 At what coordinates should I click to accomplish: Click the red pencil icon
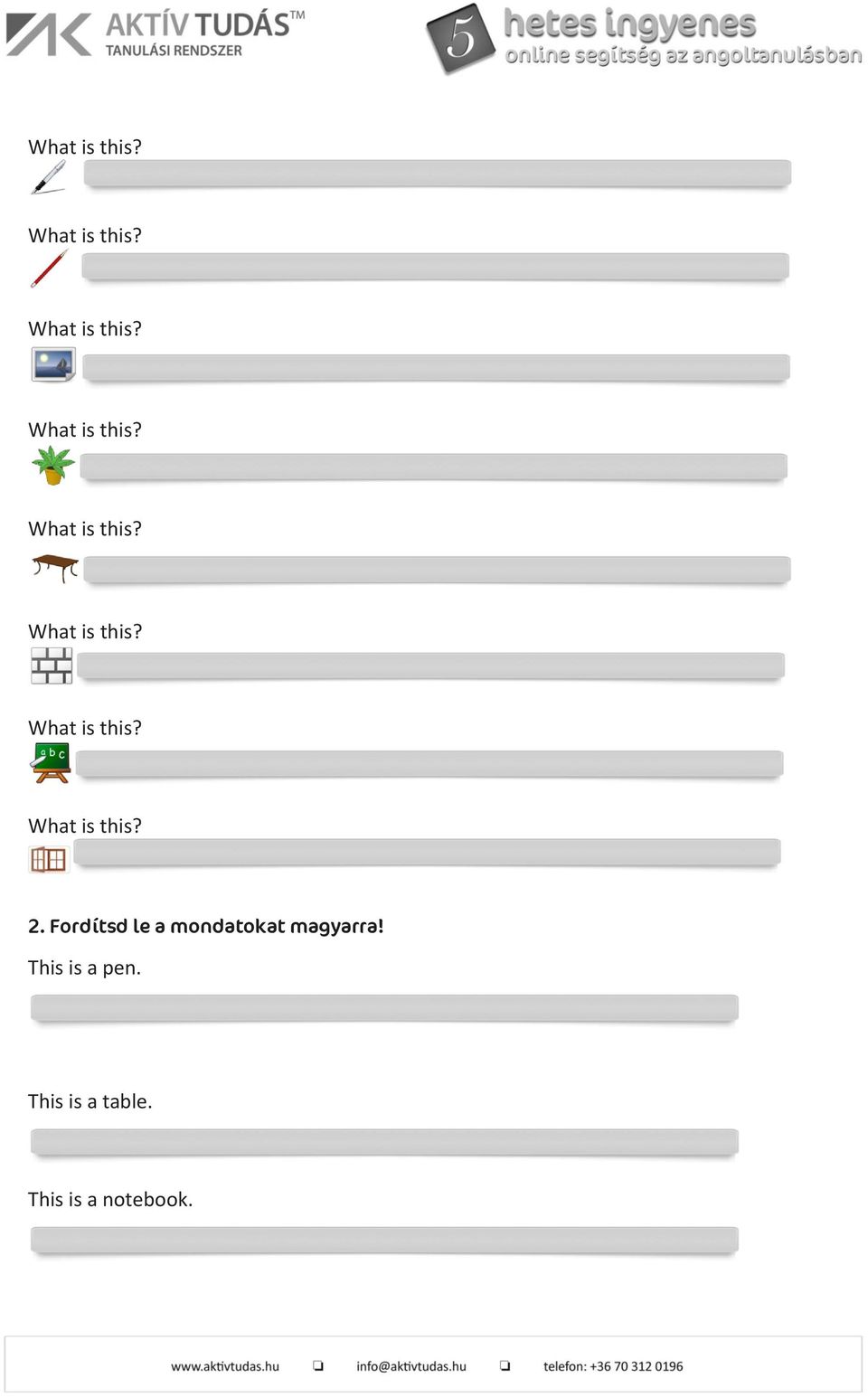point(49,269)
